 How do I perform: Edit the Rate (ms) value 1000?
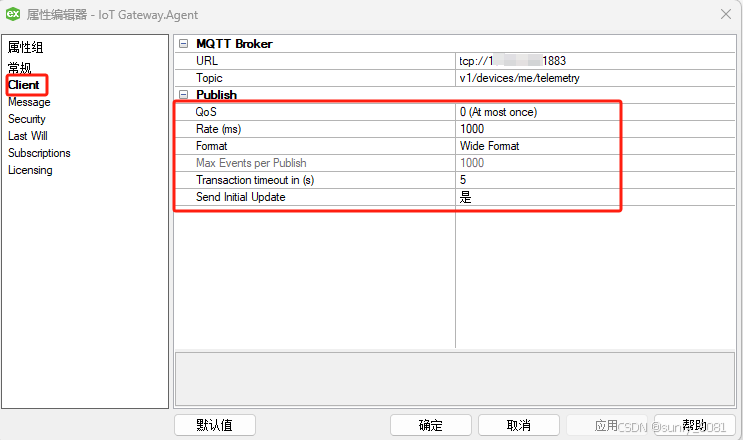pos(595,129)
